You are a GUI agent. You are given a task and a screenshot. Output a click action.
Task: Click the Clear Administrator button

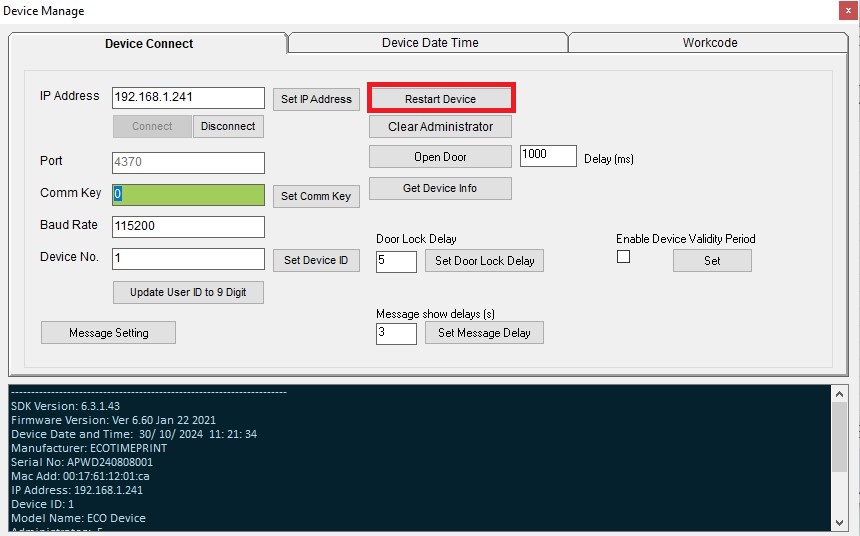(440, 127)
